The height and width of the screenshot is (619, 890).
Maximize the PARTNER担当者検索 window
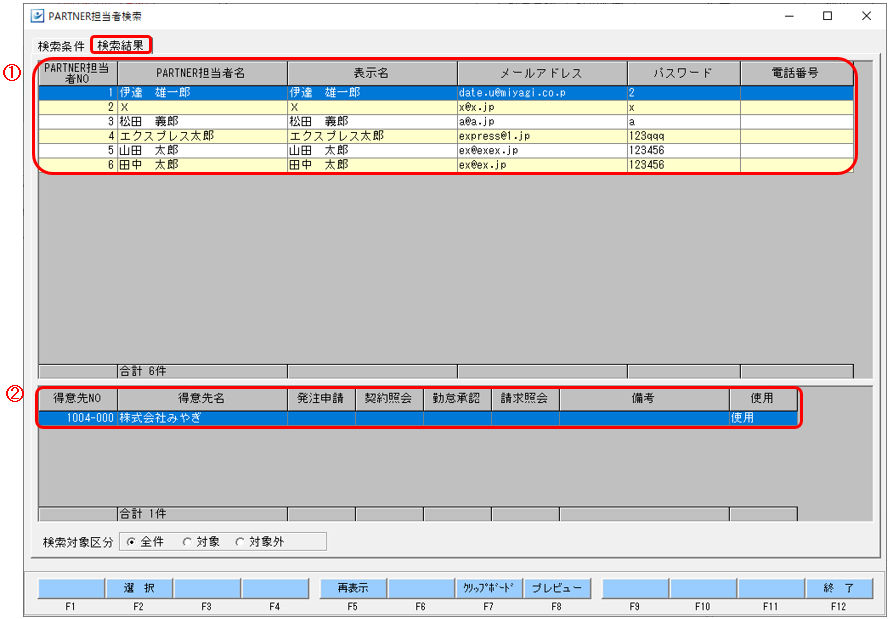828,16
